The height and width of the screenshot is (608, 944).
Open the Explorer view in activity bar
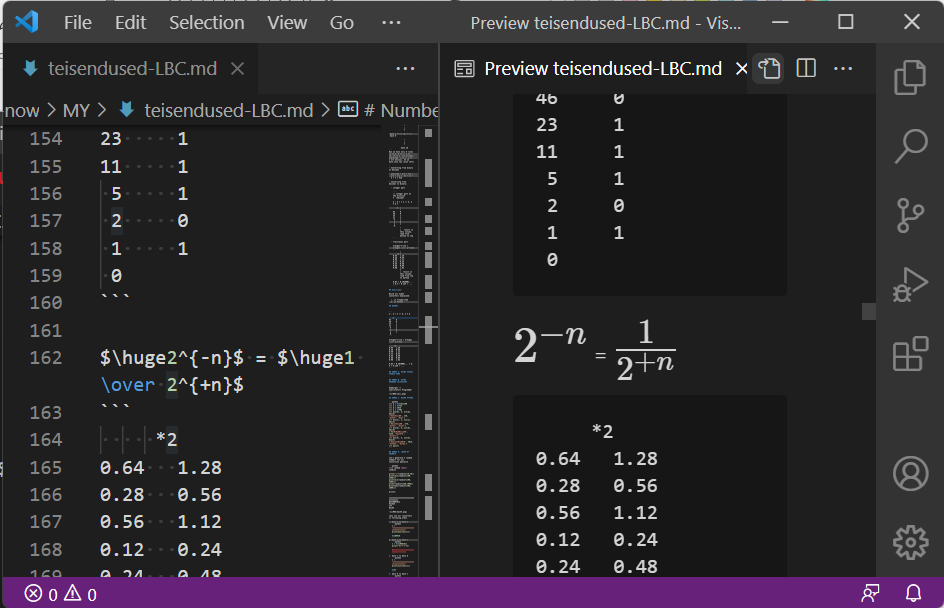[x=910, y=77]
